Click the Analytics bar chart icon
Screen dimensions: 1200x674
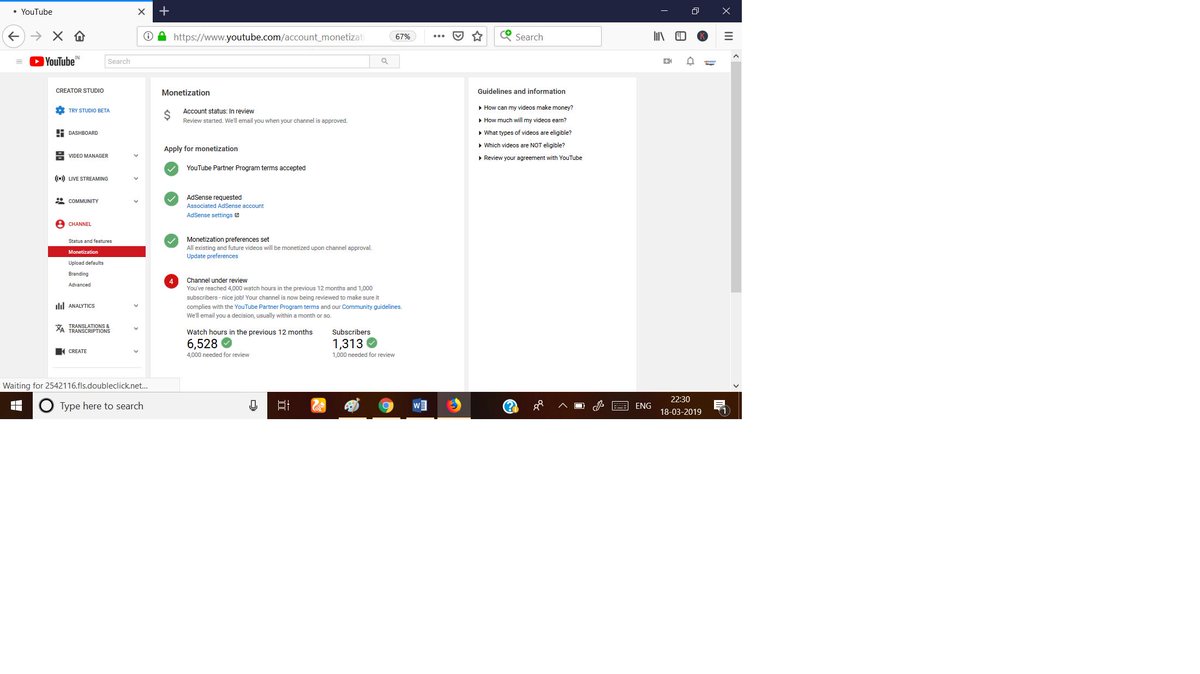coord(60,306)
